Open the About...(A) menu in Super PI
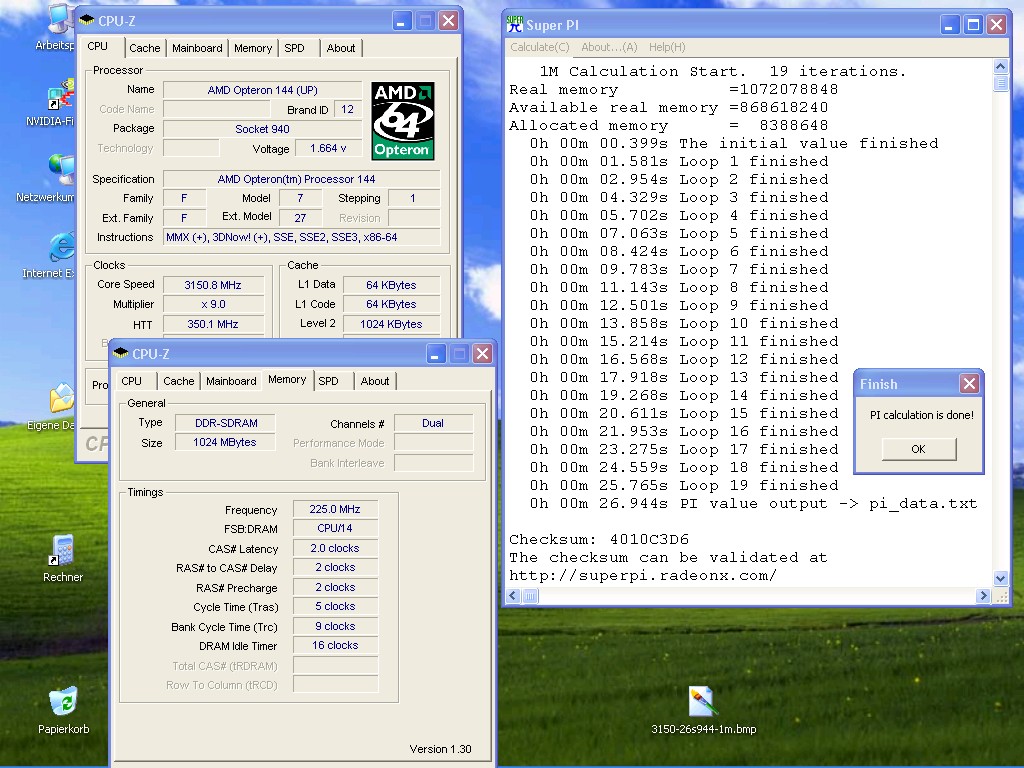This screenshot has width=1024, height=768. pyautogui.click(x=609, y=47)
